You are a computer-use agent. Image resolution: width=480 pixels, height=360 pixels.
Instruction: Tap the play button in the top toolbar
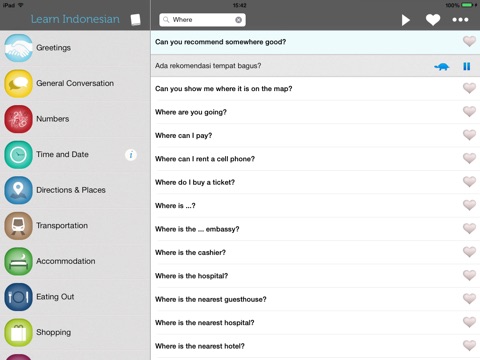click(x=405, y=20)
